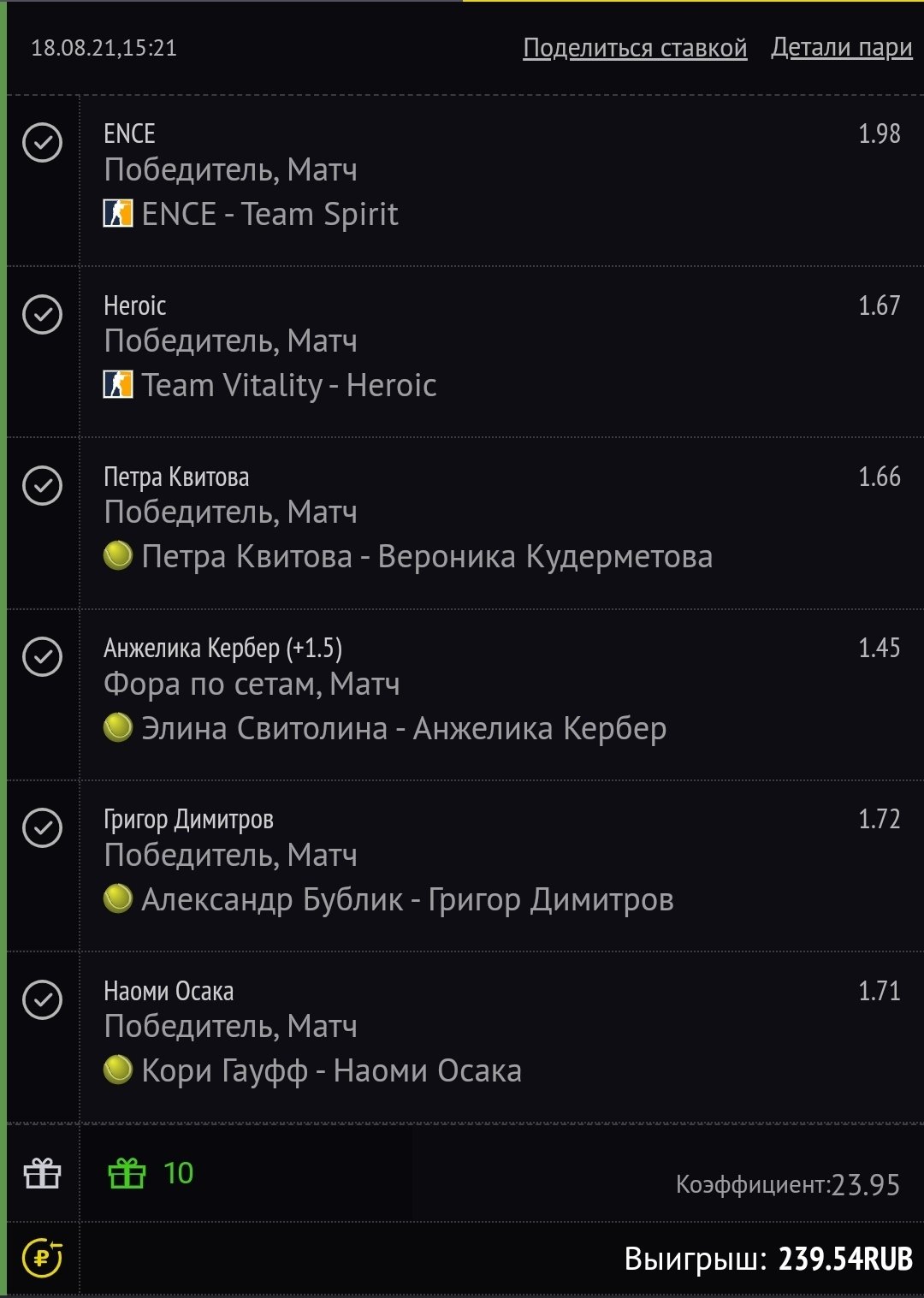924x1298 pixels.
Task: Click the checkmark circle for the Heroic bet
Action: click(x=42, y=314)
